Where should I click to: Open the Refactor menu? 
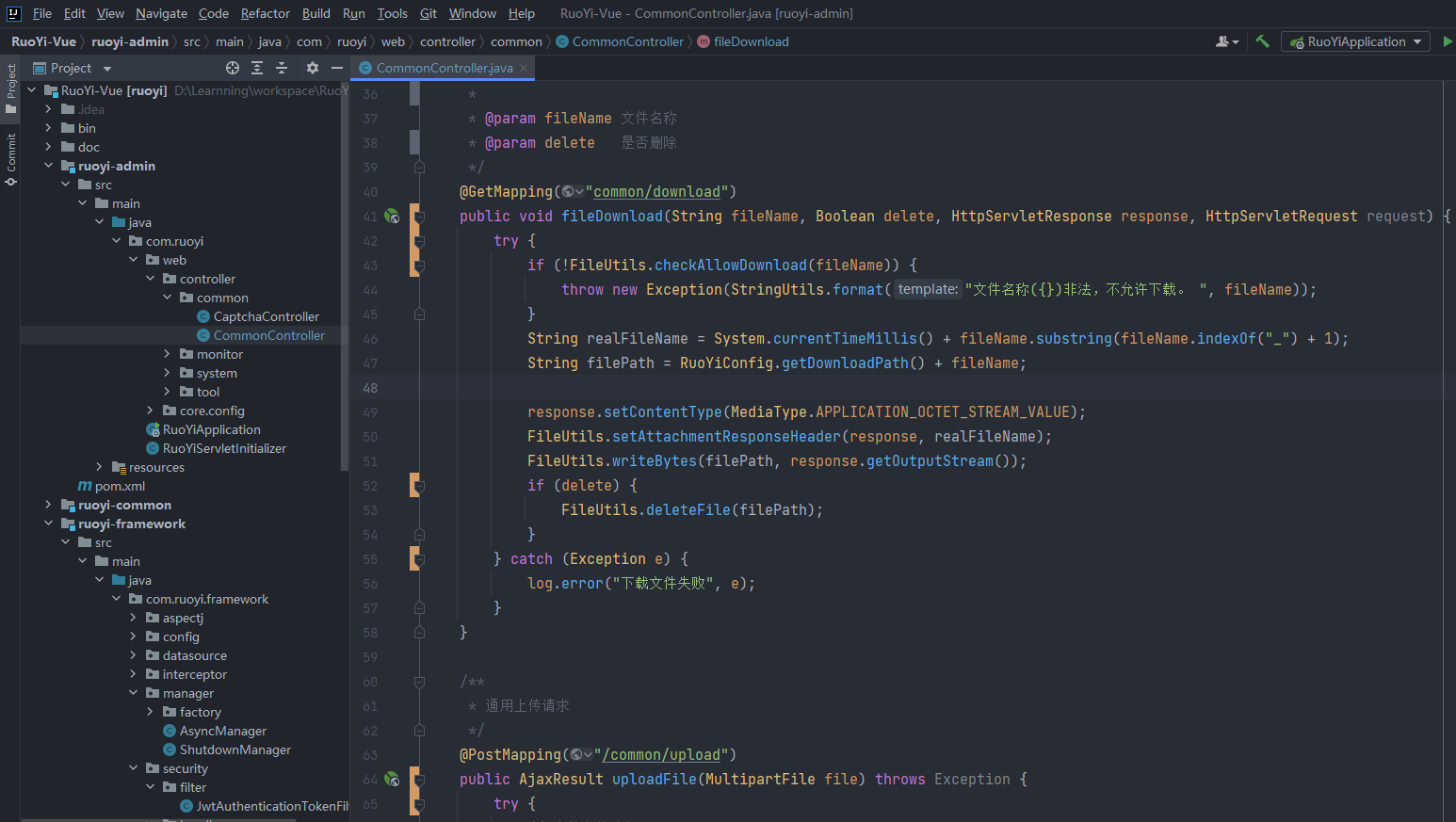coord(265,13)
